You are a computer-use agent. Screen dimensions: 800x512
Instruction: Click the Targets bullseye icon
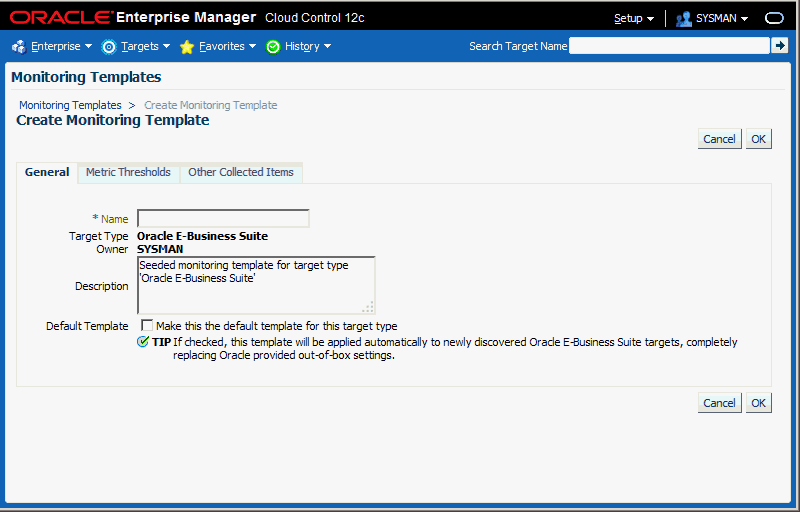pyautogui.click(x=109, y=46)
